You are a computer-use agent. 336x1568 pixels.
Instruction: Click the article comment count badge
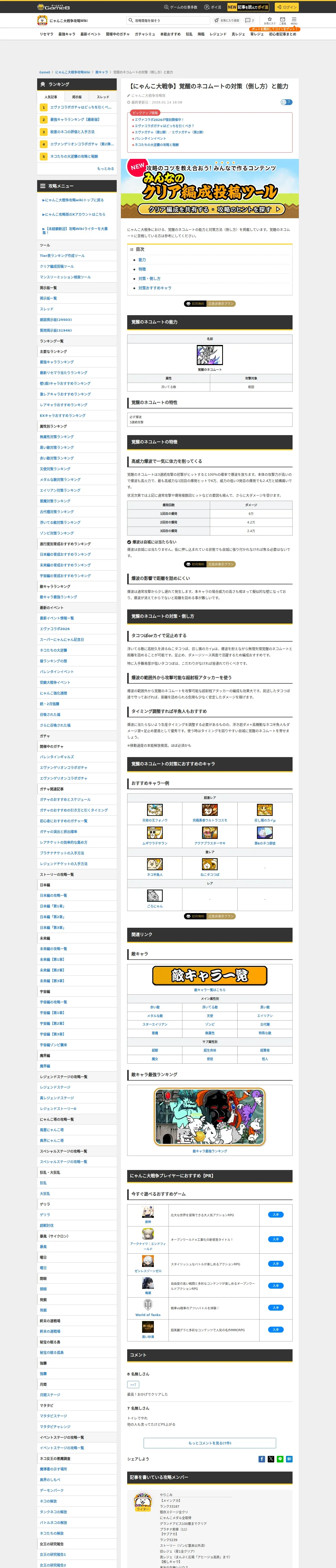point(286,102)
